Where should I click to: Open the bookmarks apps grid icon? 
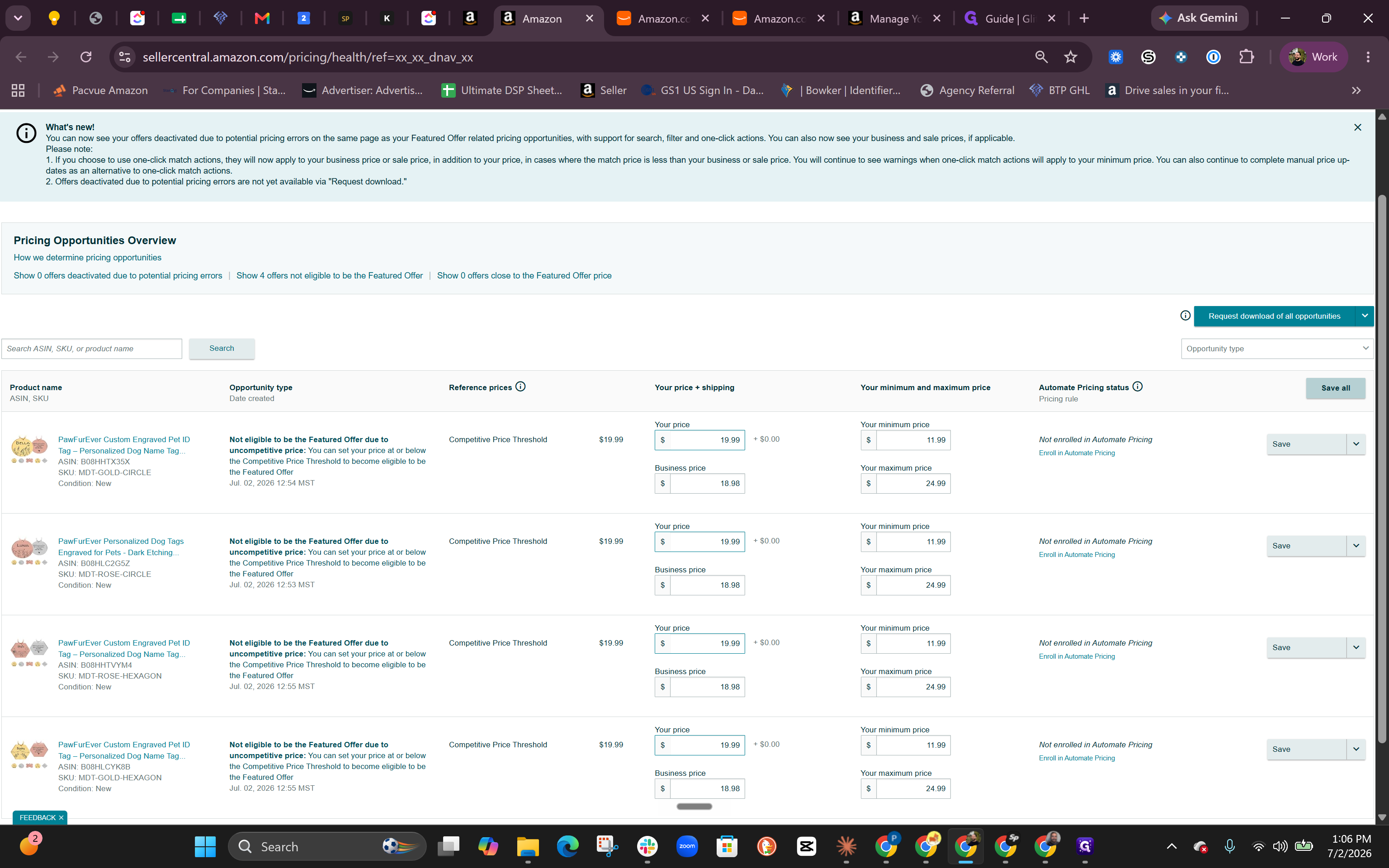[19, 90]
